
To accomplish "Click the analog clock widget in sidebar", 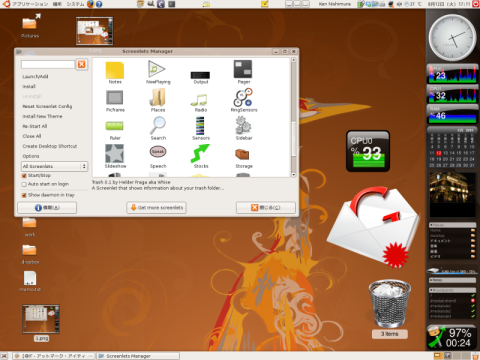I will click(x=452, y=37).
